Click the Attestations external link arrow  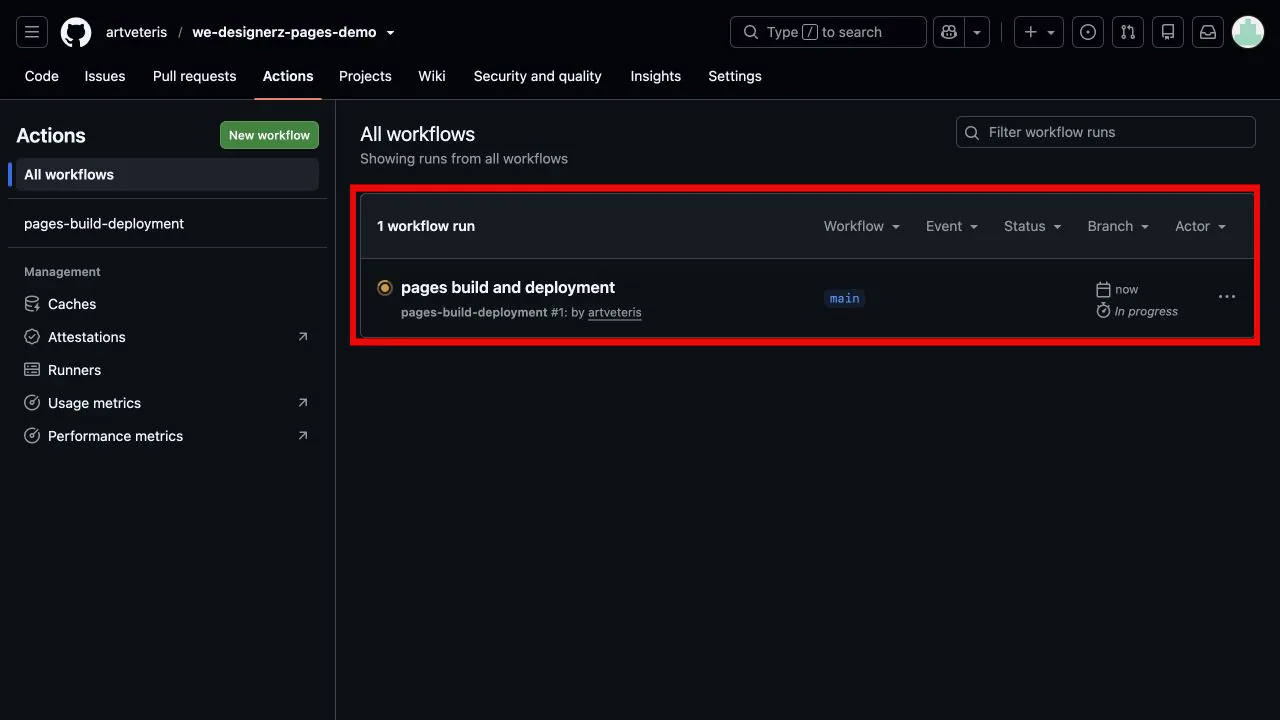point(303,337)
